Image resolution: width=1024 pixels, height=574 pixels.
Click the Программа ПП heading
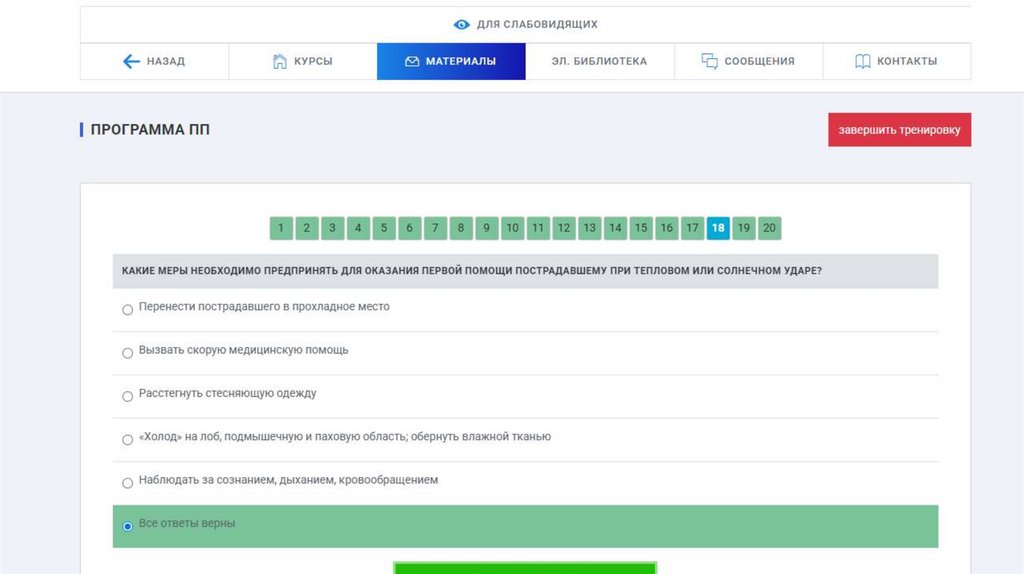pos(150,129)
